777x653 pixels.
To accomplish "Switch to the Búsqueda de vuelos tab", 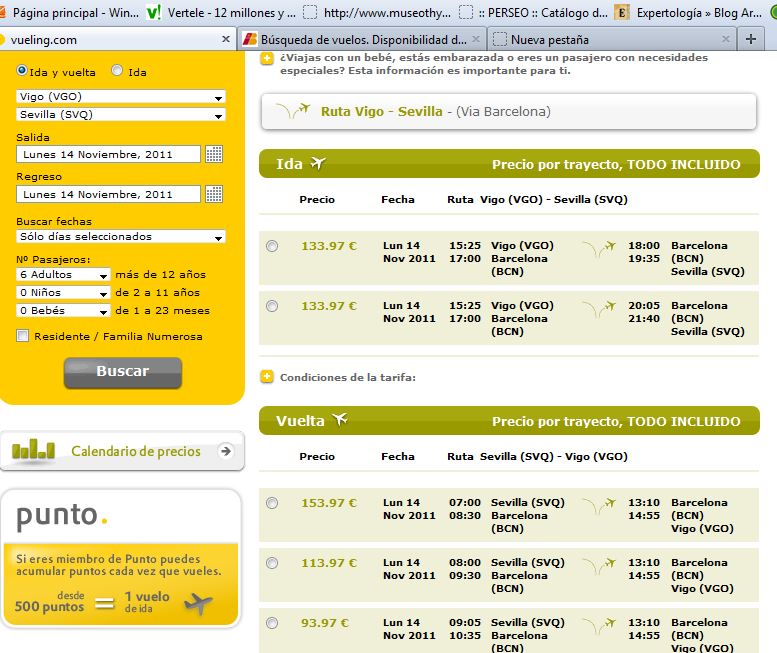I will click(363, 40).
